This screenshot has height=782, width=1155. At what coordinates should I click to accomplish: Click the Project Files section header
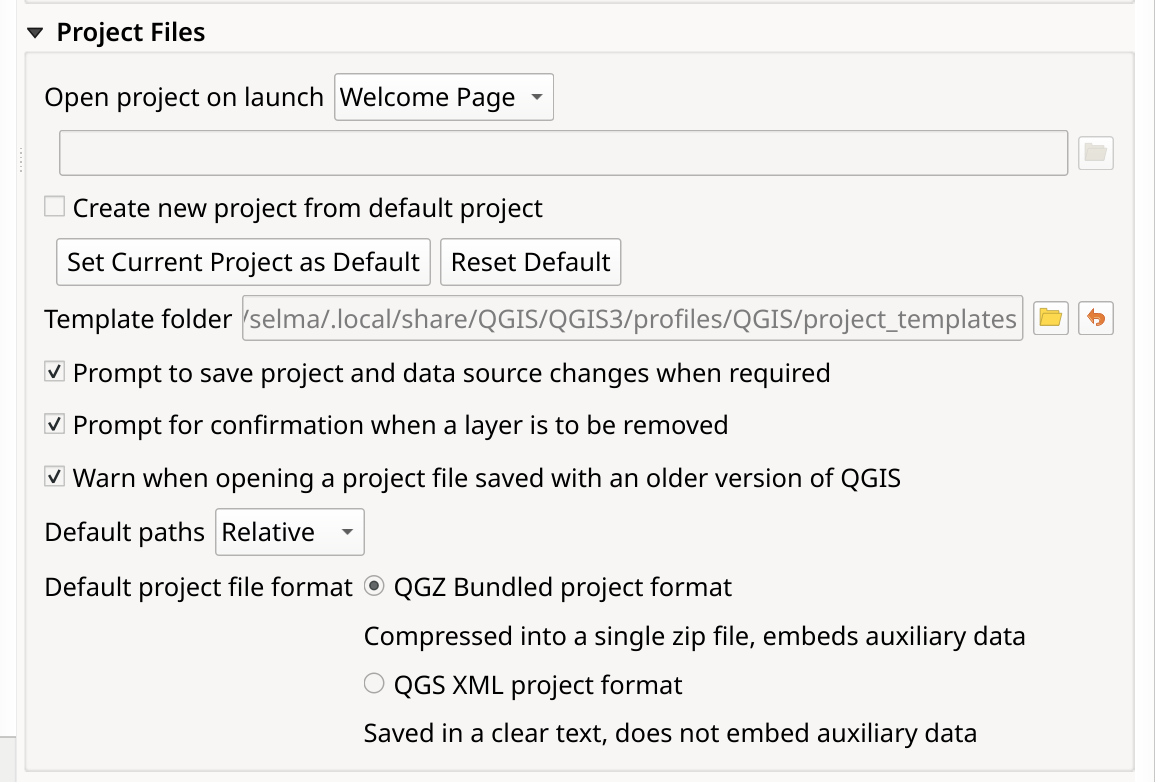pos(131,31)
